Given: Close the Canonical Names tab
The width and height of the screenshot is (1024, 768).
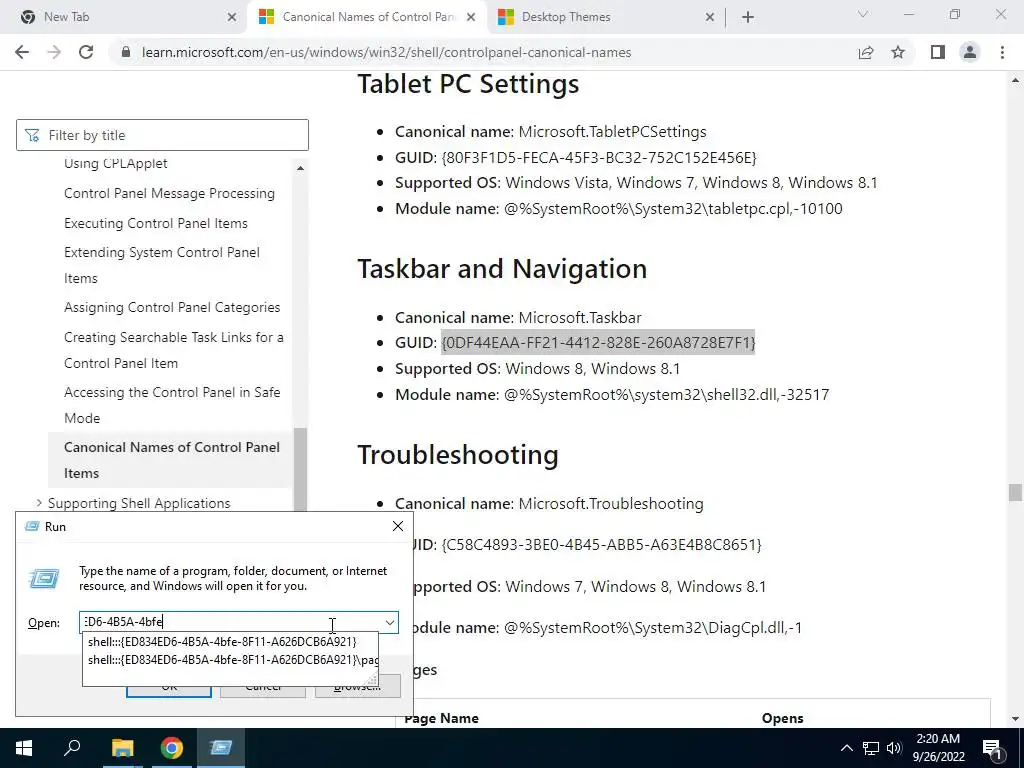Looking at the screenshot, I should pos(471,18).
